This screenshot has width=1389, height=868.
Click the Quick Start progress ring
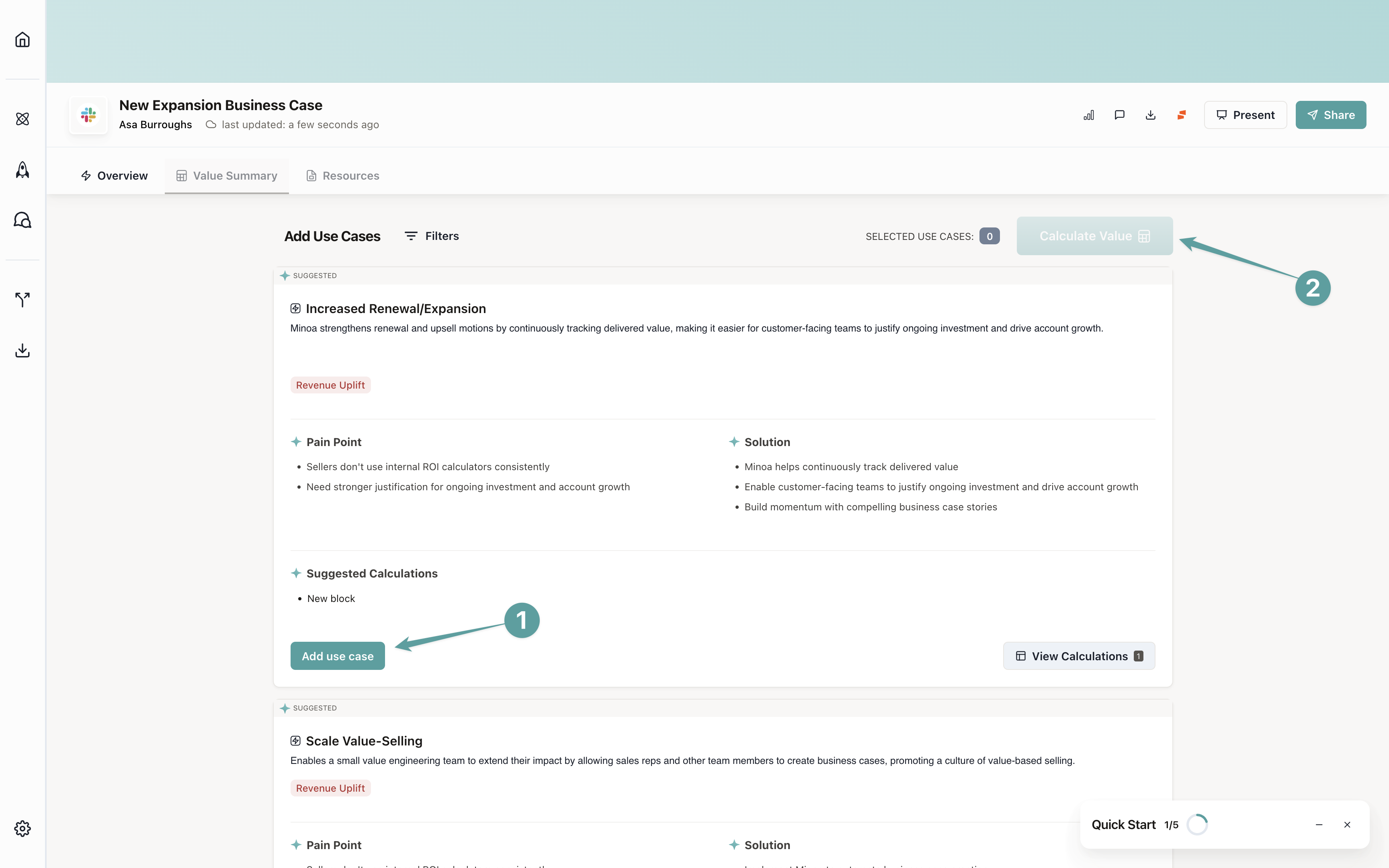coord(1197,824)
